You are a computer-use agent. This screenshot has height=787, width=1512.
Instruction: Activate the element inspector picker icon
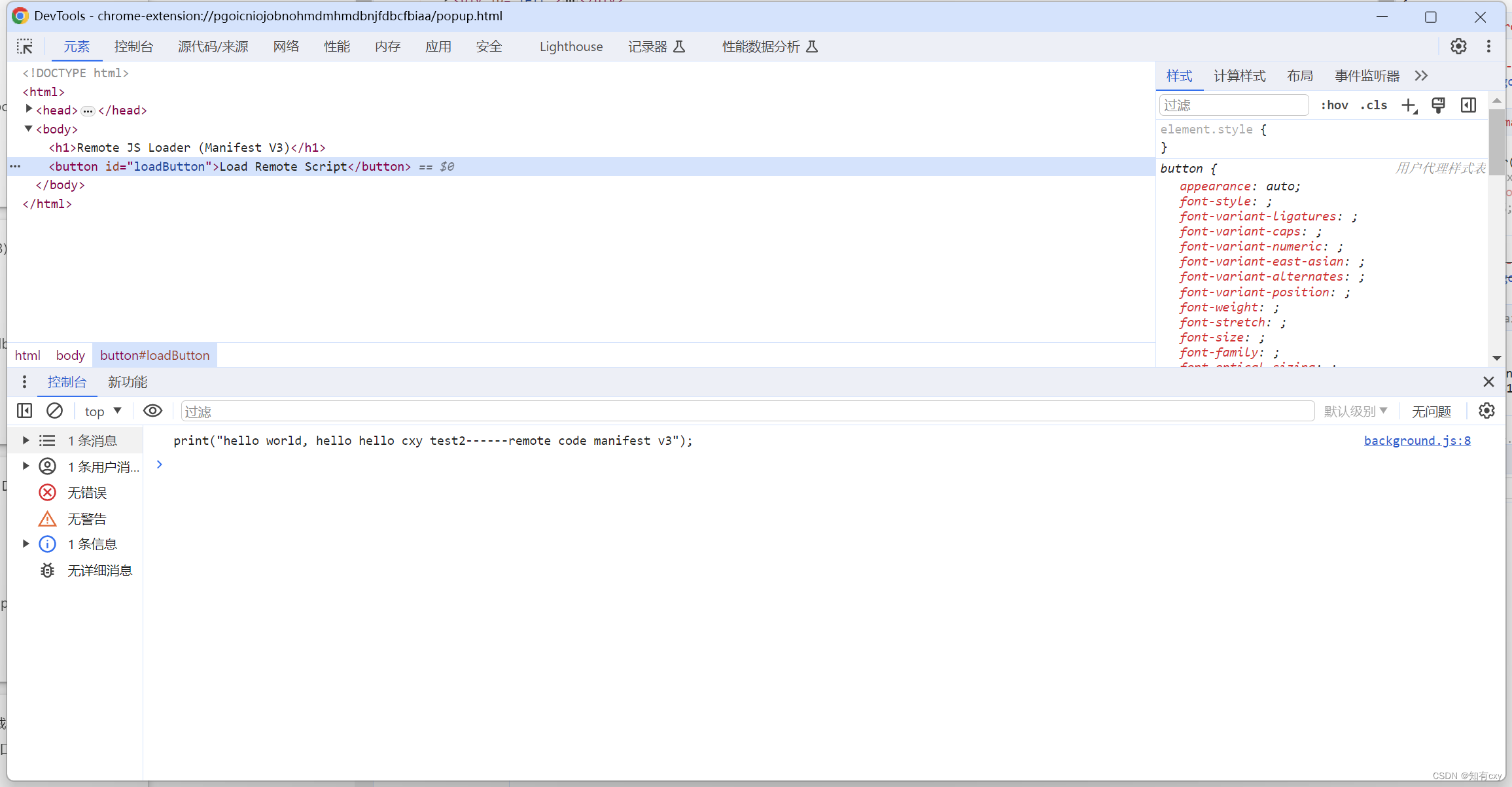coord(25,46)
